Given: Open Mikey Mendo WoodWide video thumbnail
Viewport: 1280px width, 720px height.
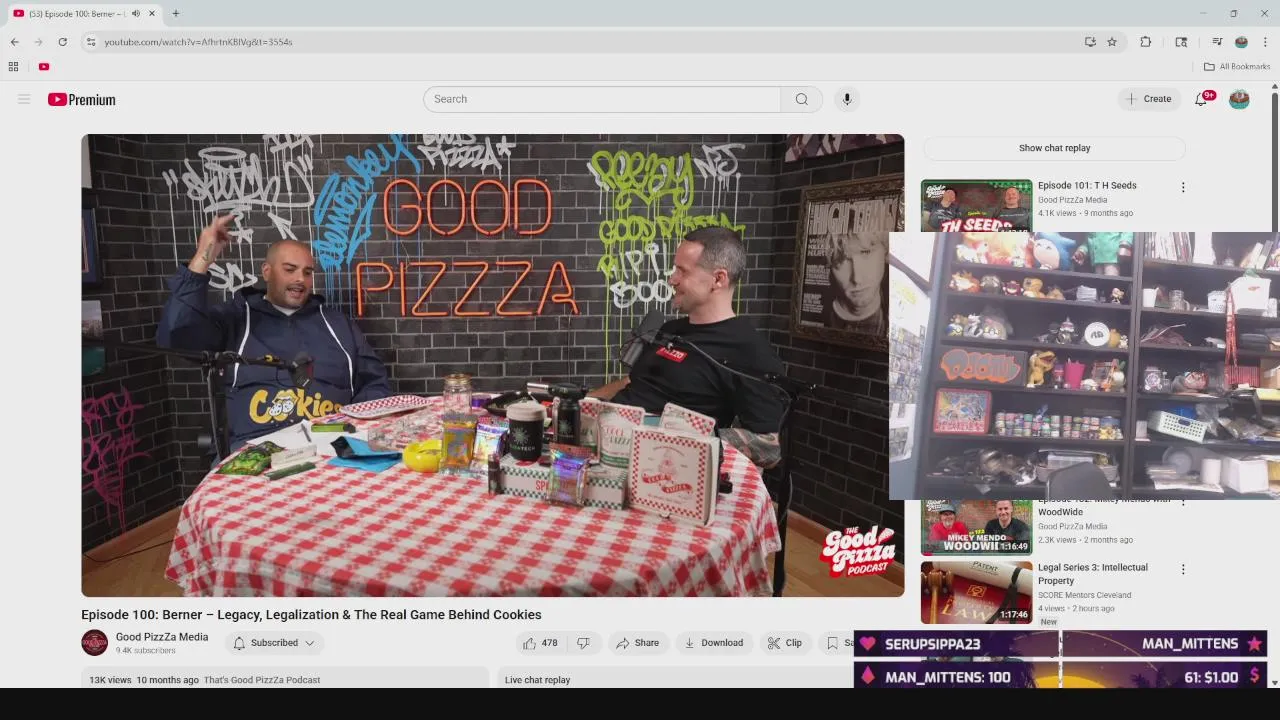Looking at the screenshot, I should tap(976, 527).
